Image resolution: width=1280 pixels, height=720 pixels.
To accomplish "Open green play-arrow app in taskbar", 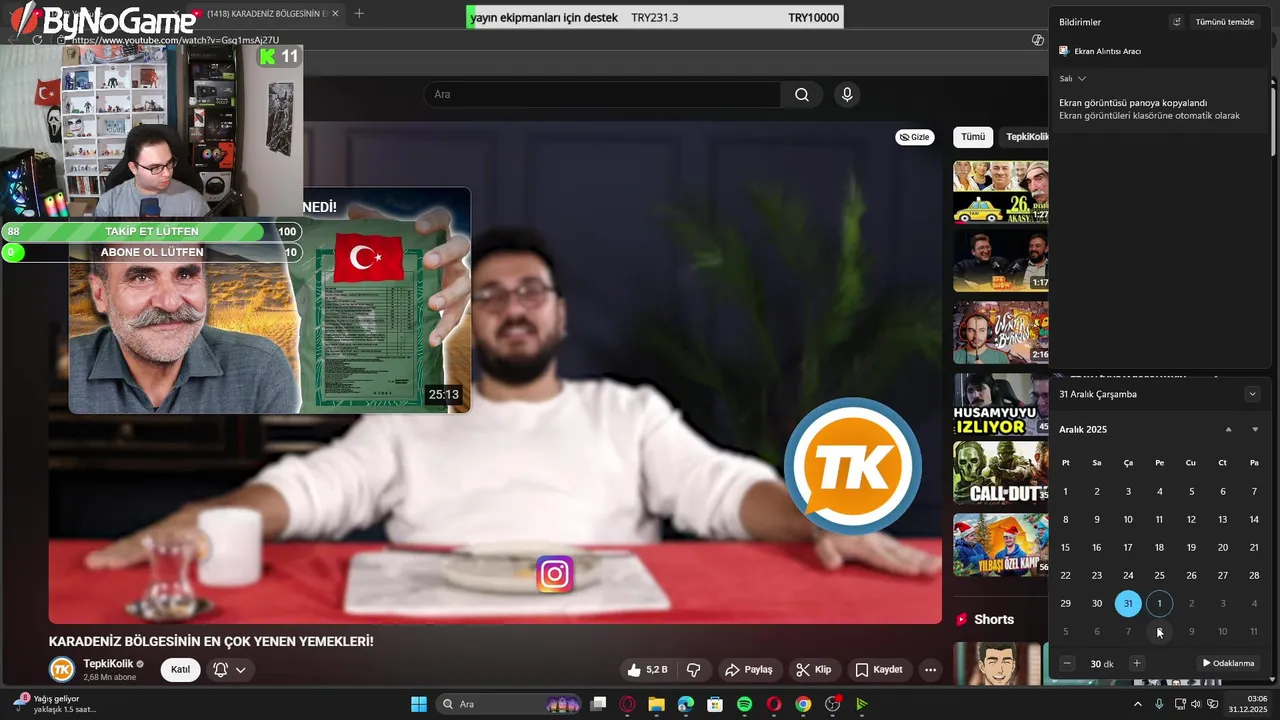I will 861,704.
